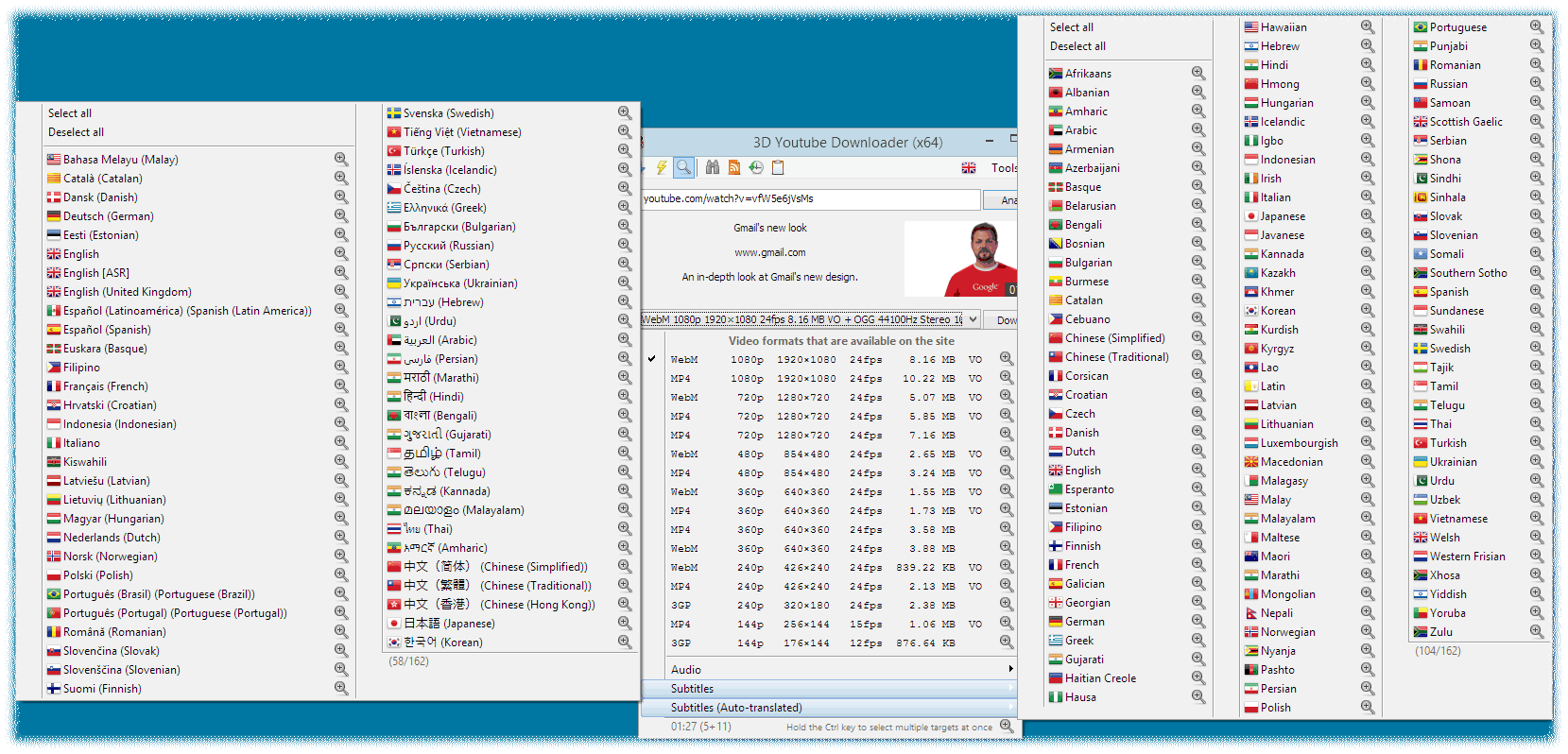Image resolution: width=1568 pixels, height=754 pixels.
Task: Expand Subtitles (Auto-translated) submenu
Action: (x=829, y=708)
